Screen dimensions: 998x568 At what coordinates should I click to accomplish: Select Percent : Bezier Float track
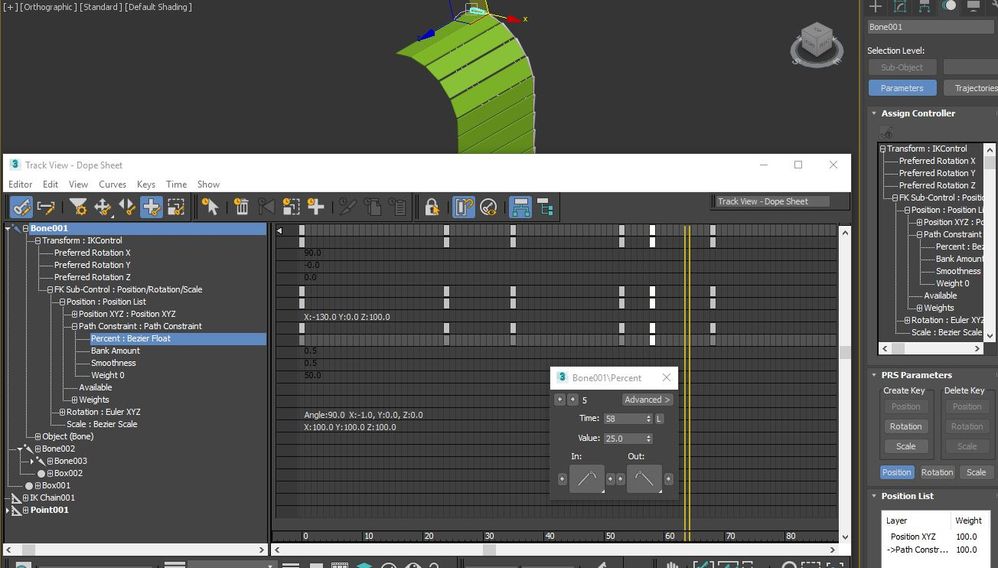(x=130, y=339)
